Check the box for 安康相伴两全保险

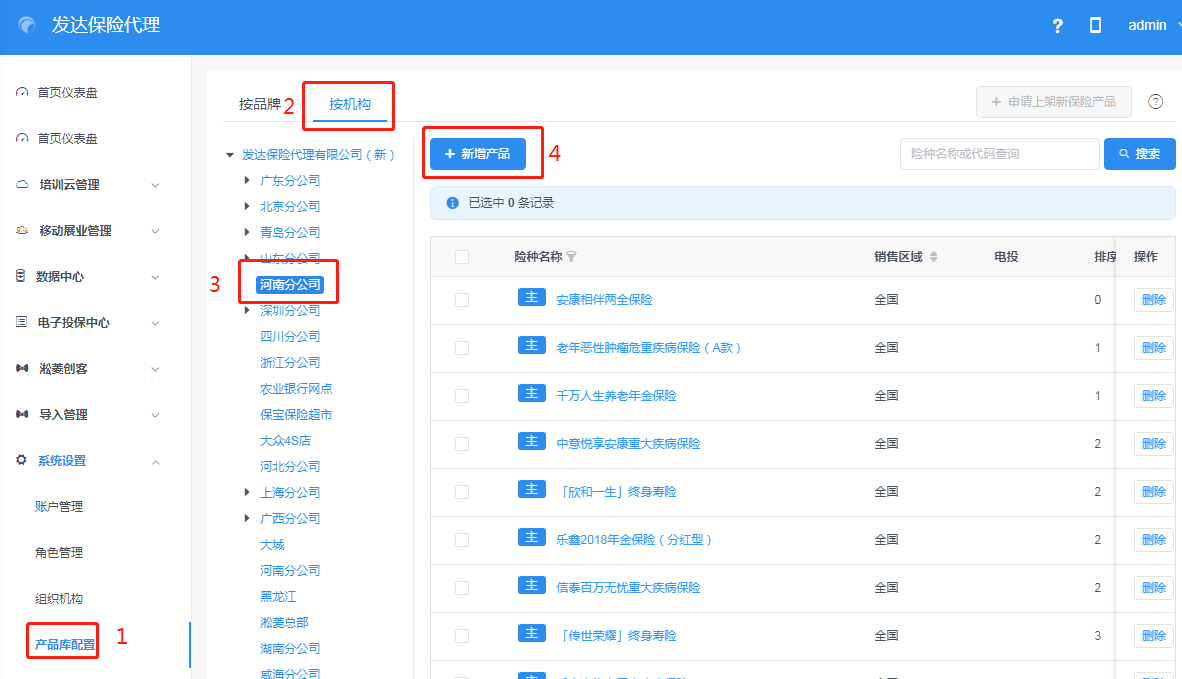pos(461,299)
